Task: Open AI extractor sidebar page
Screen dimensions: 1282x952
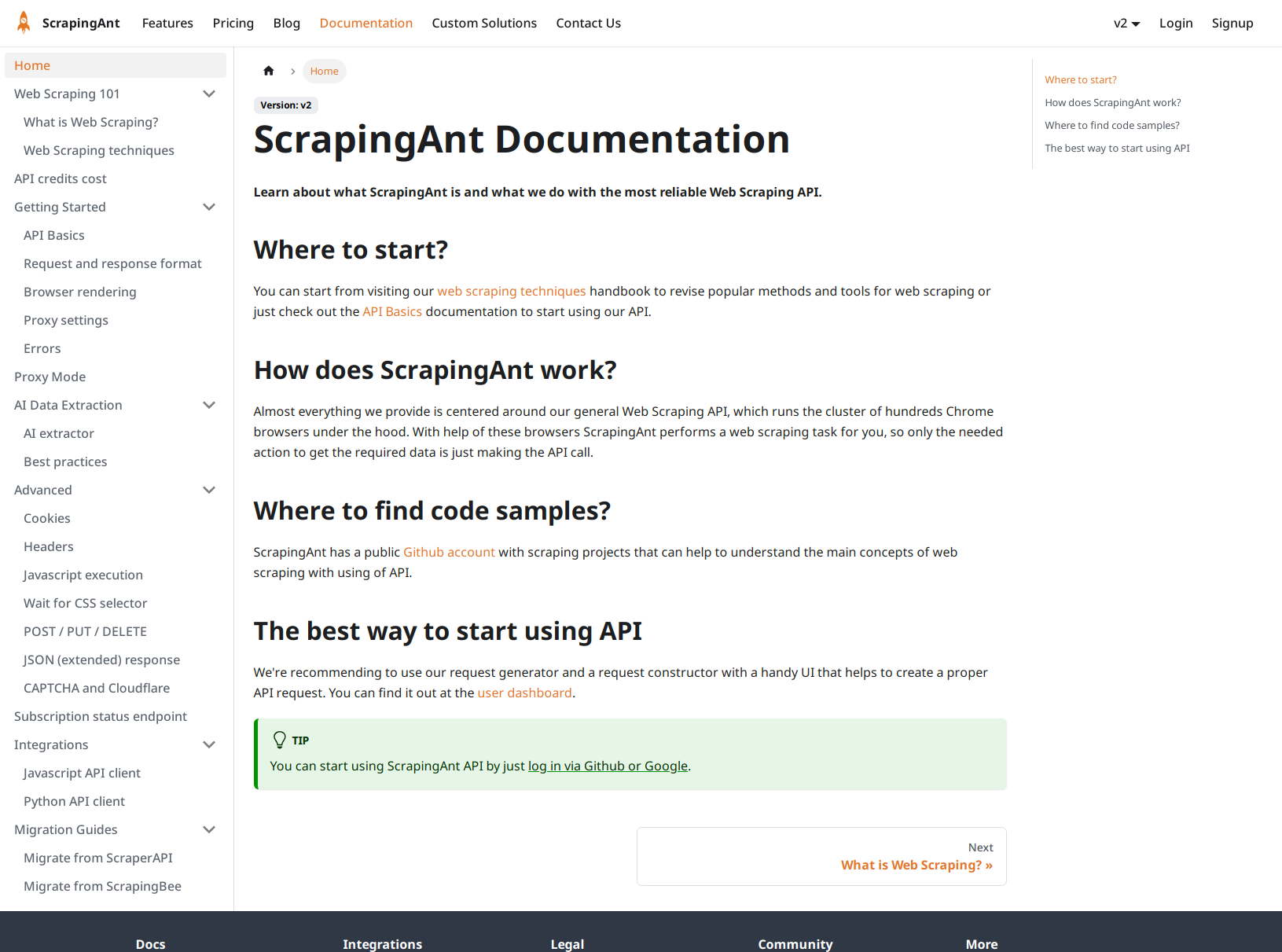Action: coord(59,433)
